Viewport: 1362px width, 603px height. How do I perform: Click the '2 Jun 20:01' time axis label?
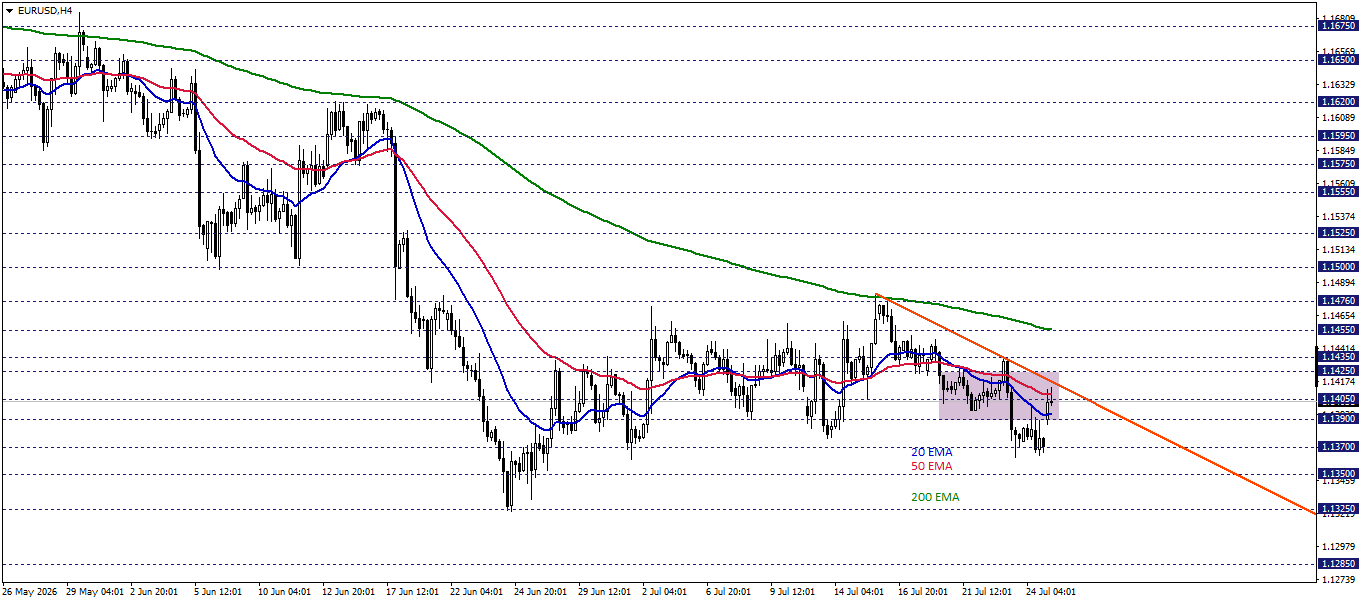155,592
